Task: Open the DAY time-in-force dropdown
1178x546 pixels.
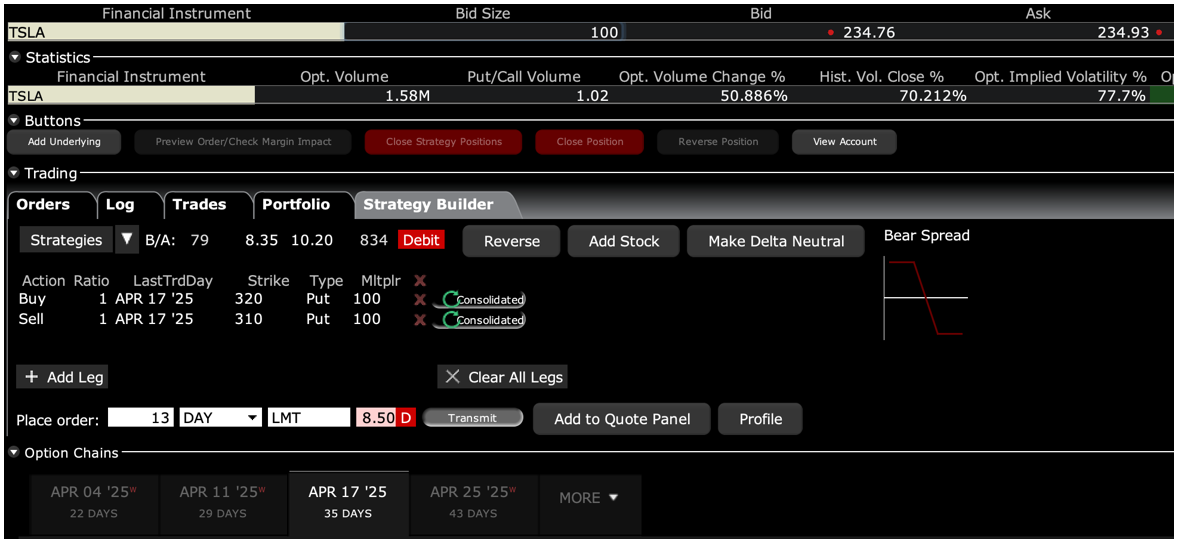Action: point(220,418)
